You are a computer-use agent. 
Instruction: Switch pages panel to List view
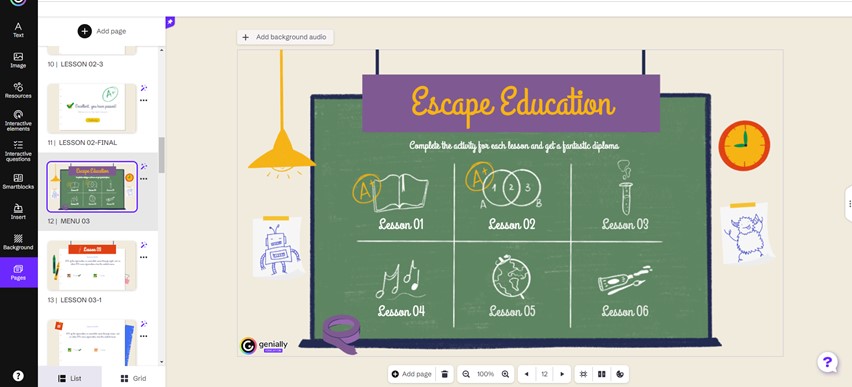point(70,378)
